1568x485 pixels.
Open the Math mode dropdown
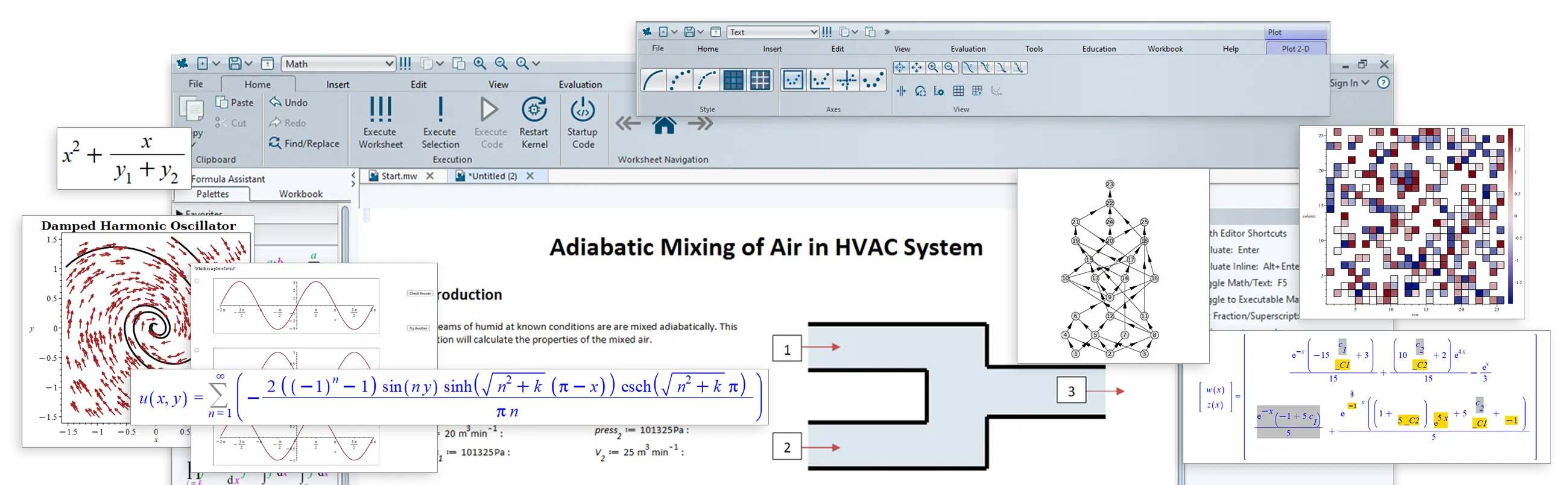click(x=389, y=64)
